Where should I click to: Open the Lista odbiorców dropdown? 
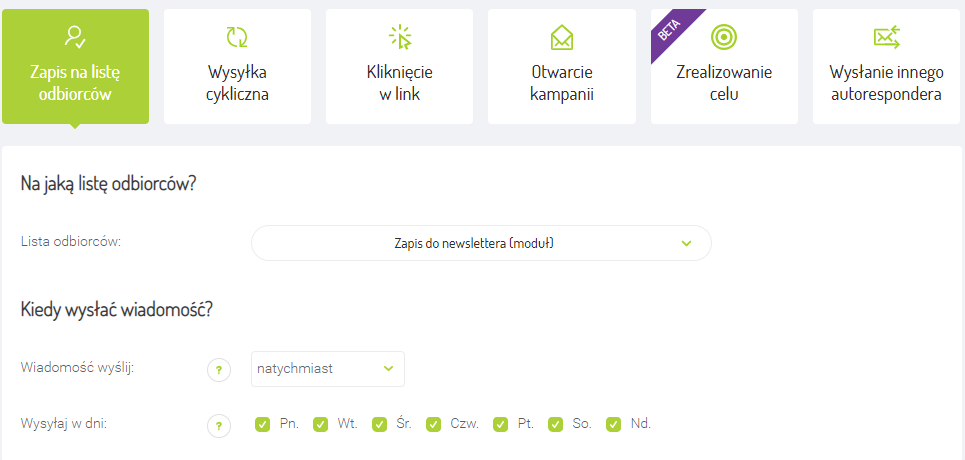click(480, 243)
